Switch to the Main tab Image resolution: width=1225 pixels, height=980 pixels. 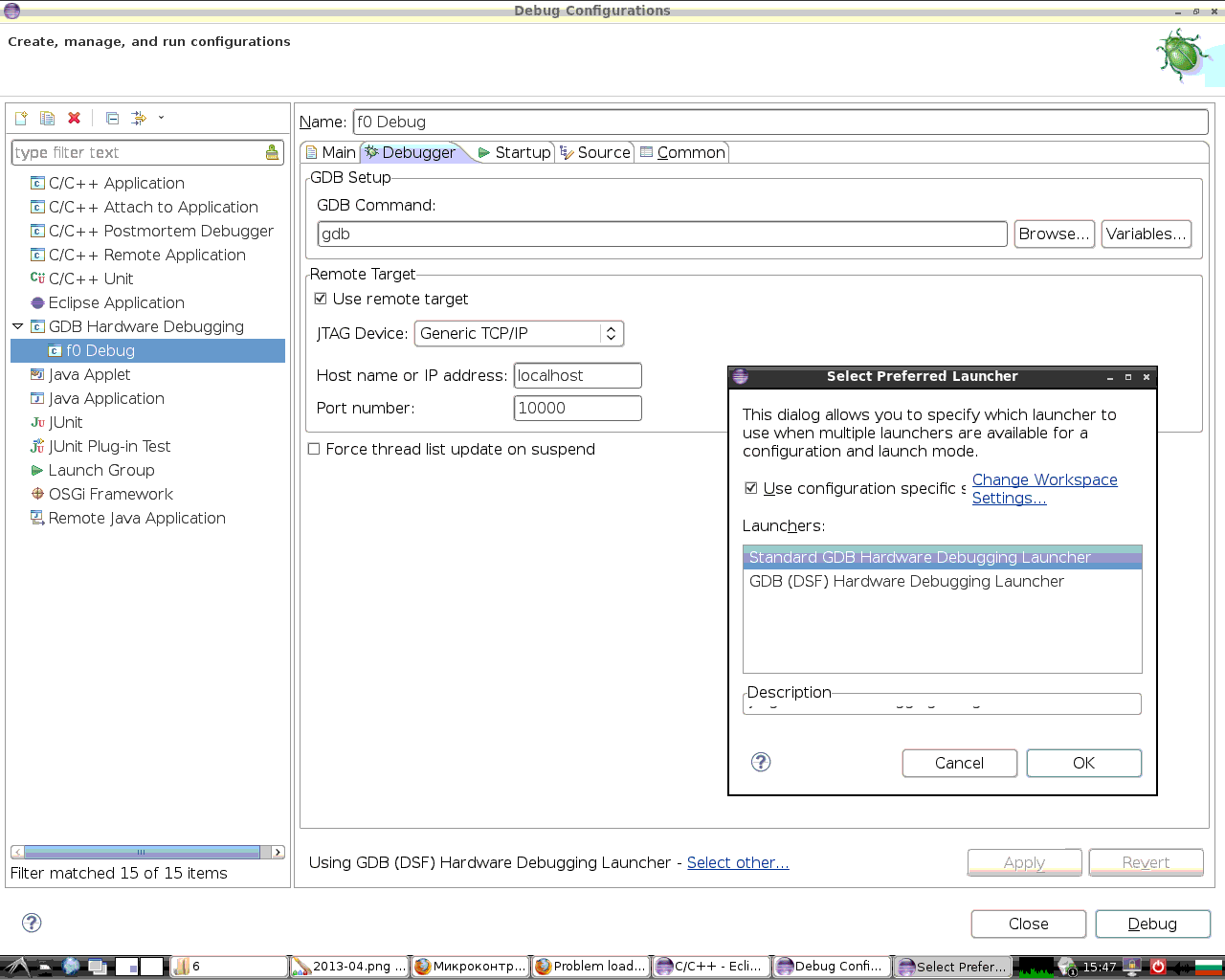(330, 152)
